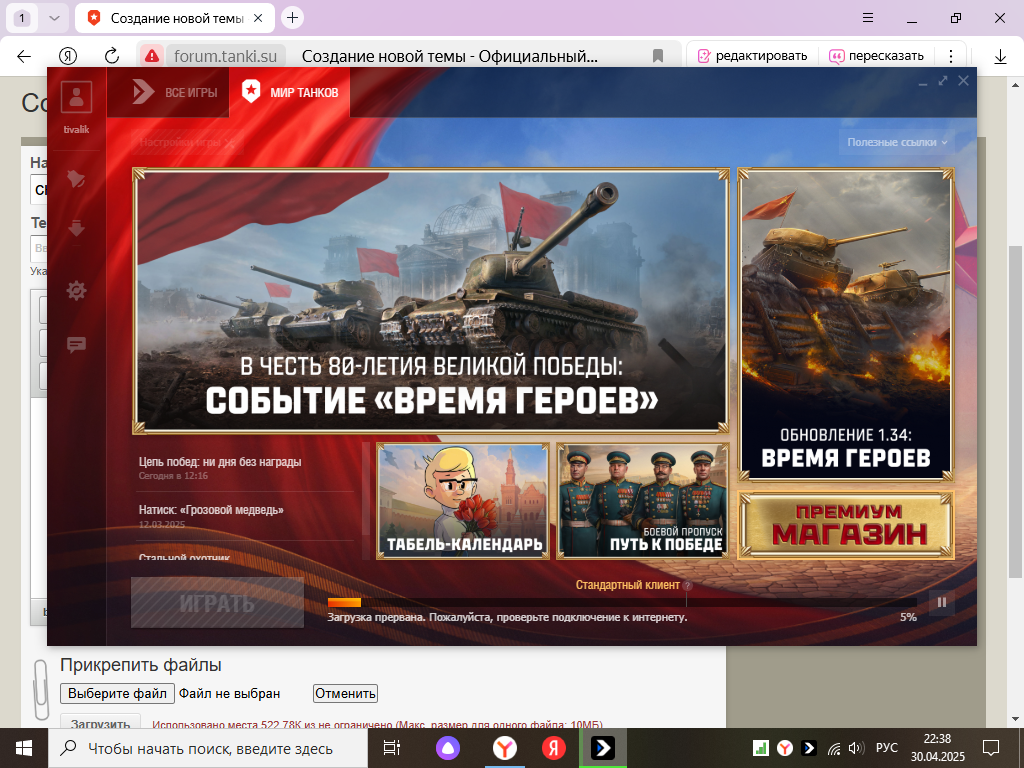Image resolution: width=1024 pixels, height=768 pixels.
Task: Click the Windows taskbar search box
Action: [x=208, y=748]
